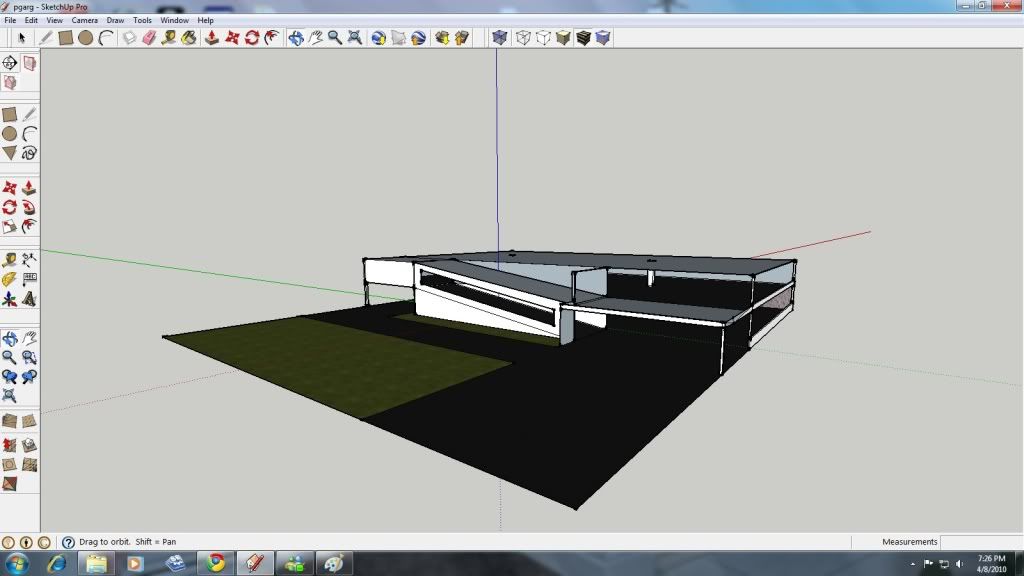Pick the Select arrow tool
Viewport: 1024px width, 576px height.
pyautogui.click(x=21, y=38)
